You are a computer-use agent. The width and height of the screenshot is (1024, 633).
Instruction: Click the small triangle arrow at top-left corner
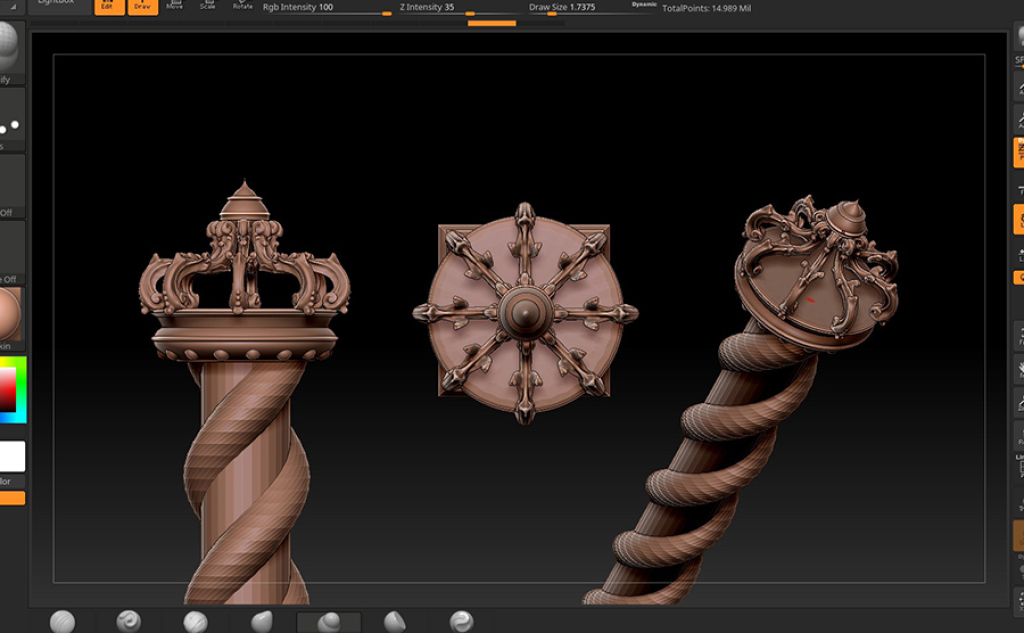12,7
